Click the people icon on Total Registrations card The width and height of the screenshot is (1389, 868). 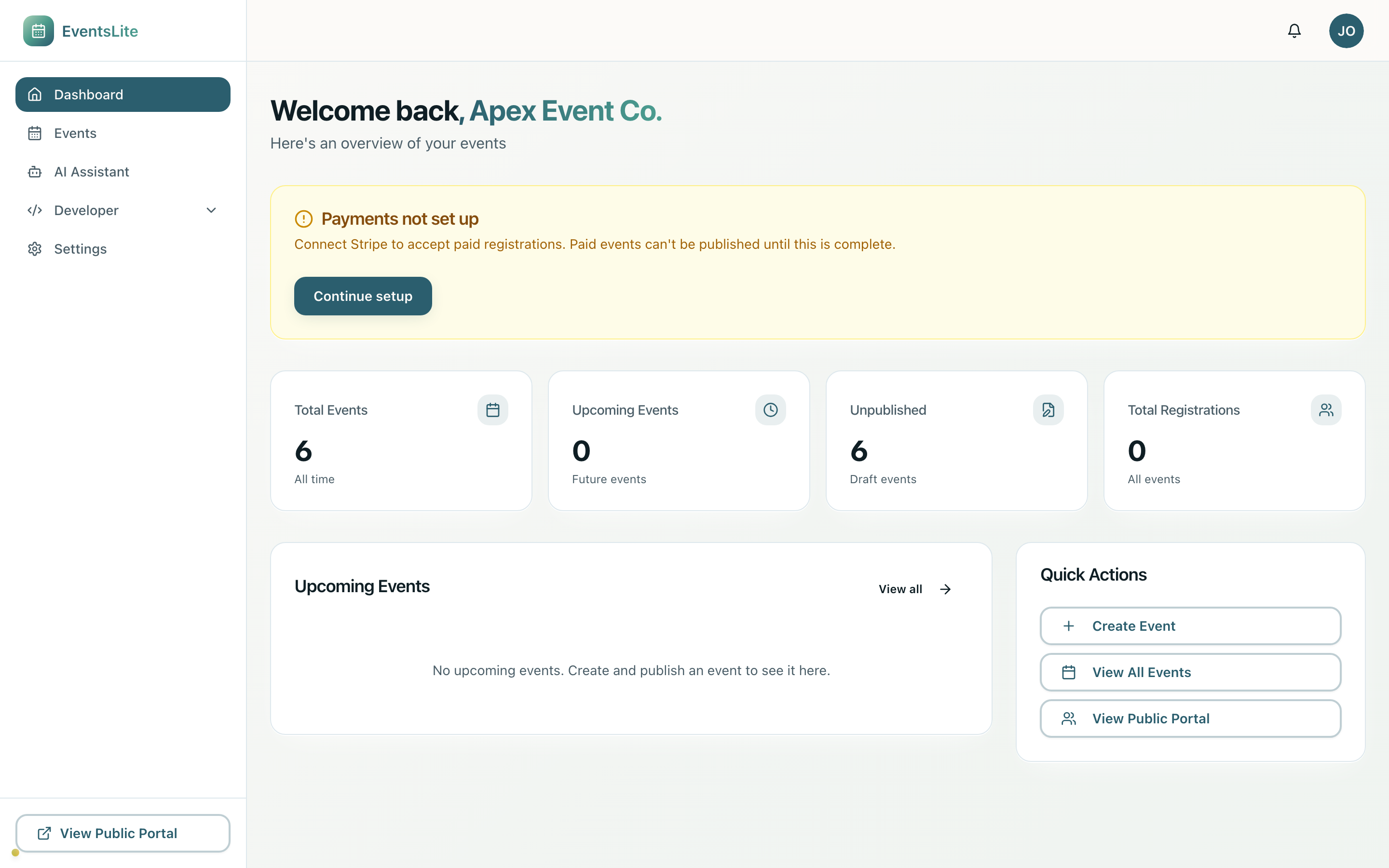tap(1326, 410)
